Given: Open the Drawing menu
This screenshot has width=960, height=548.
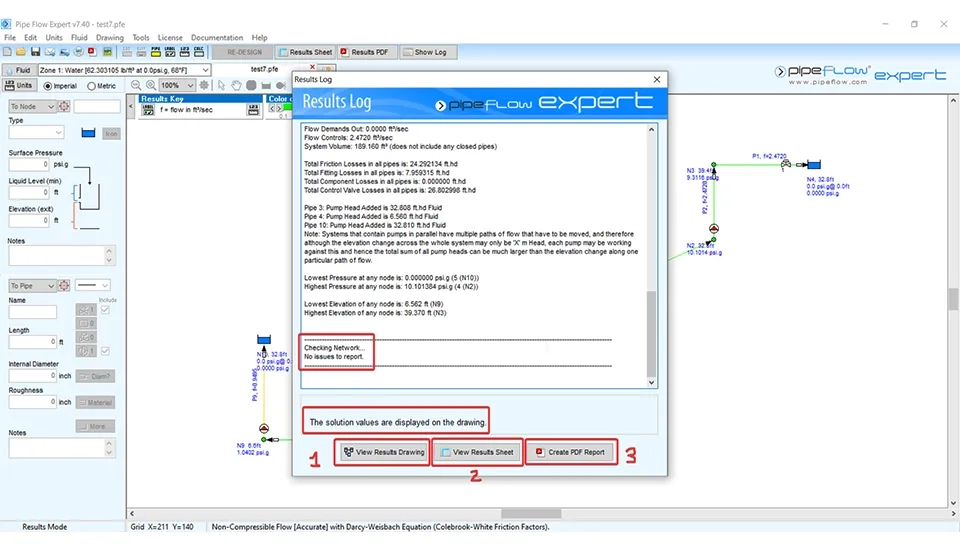Looking at the screenshot, I should pos(109,38).
